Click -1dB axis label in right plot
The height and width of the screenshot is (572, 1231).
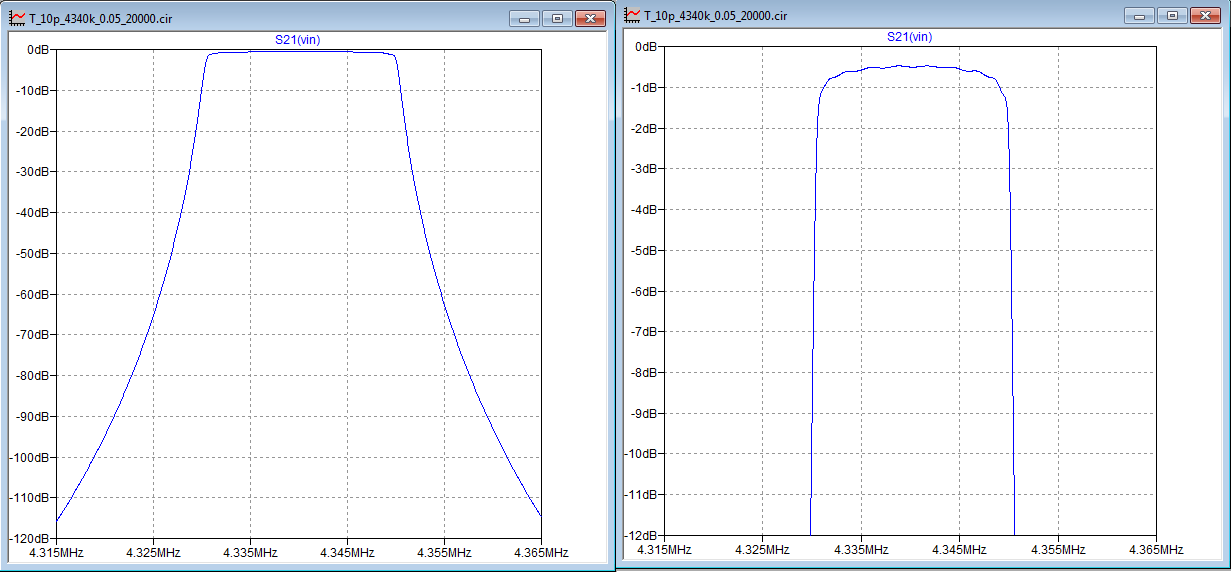pos(645,87)
